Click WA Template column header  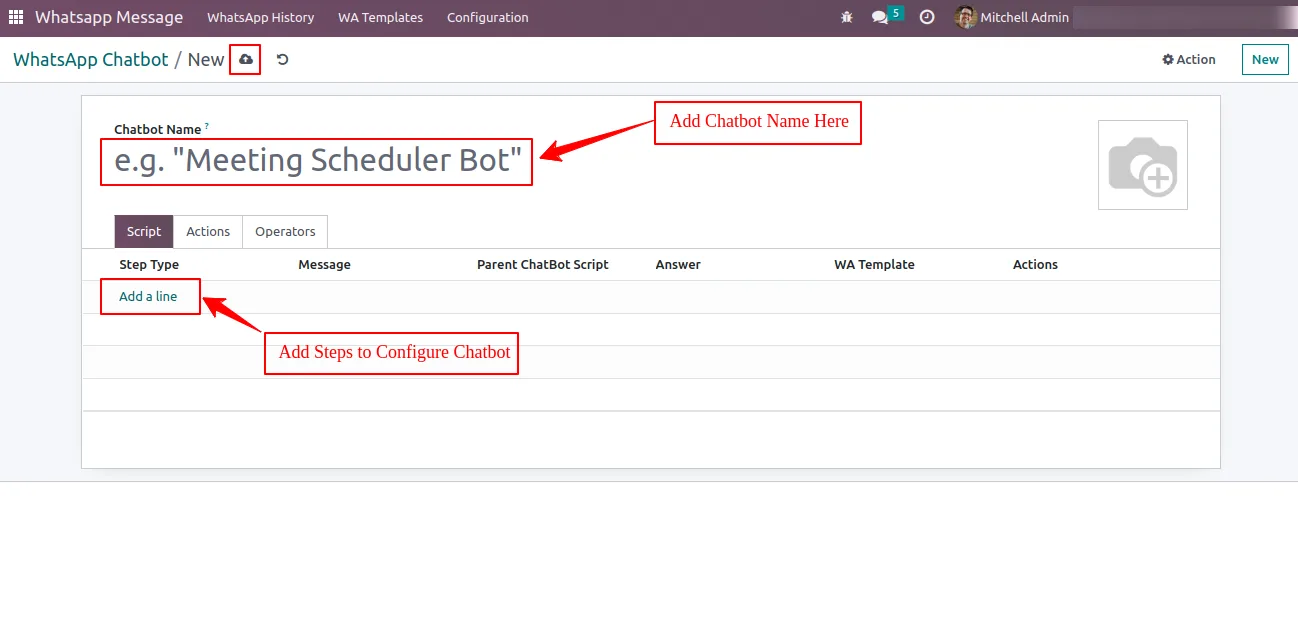(x=875, y=265)
